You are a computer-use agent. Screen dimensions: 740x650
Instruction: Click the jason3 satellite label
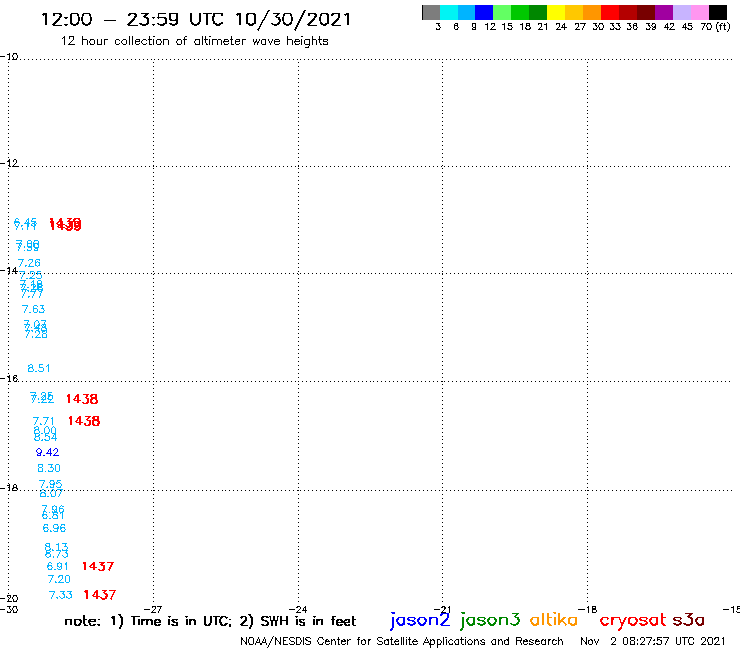(490, 620)
